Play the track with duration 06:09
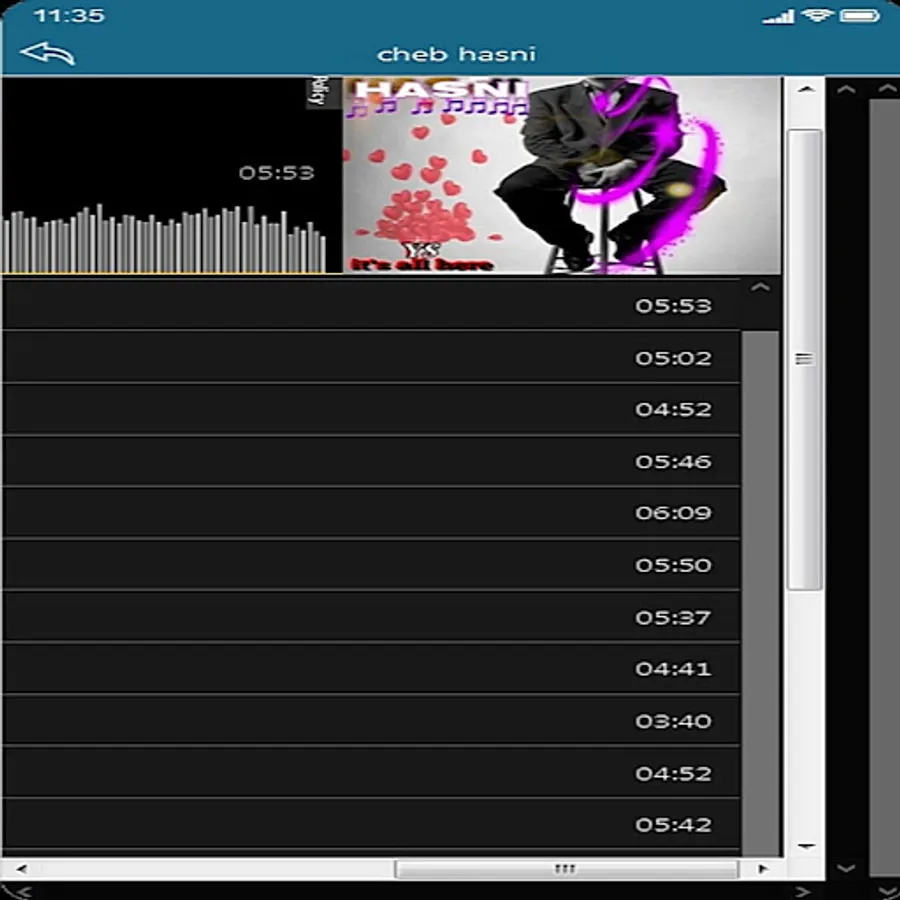The width and height of the screenshot is (900, 900). pos(371,513)
